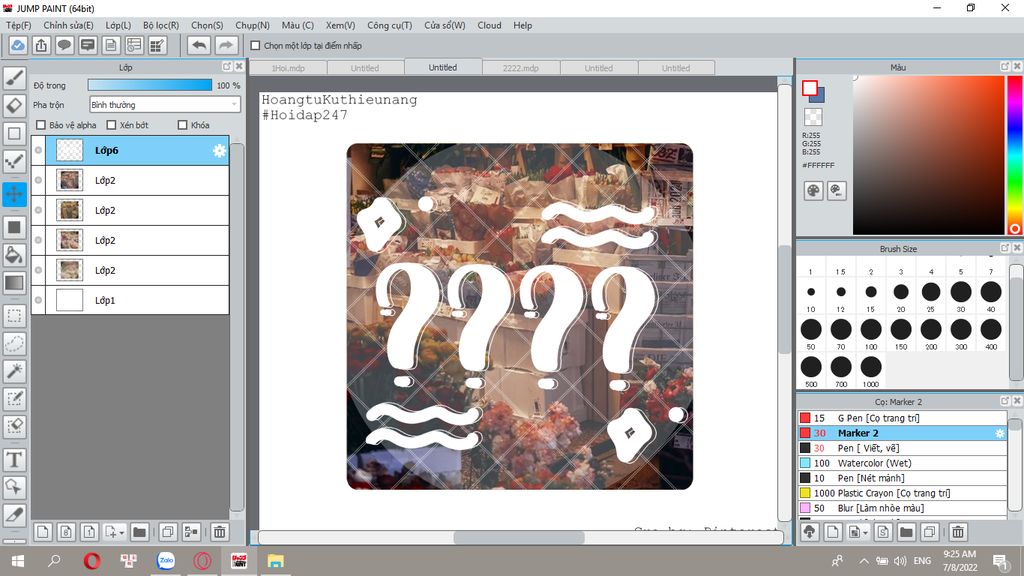Screen dimensions: 1024x576
Task: Delete brush using brush panel trash icon
Action: point(957,532)
